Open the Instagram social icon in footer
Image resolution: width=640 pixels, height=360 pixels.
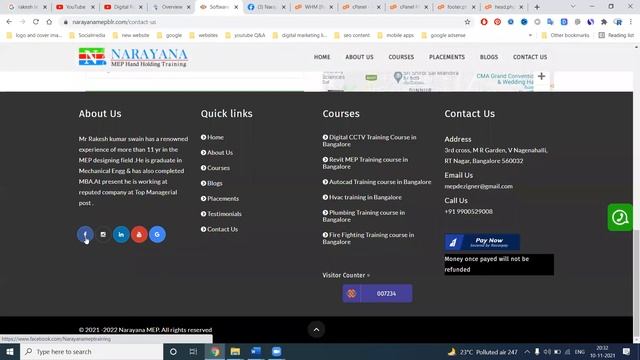(x=103, y=234)
